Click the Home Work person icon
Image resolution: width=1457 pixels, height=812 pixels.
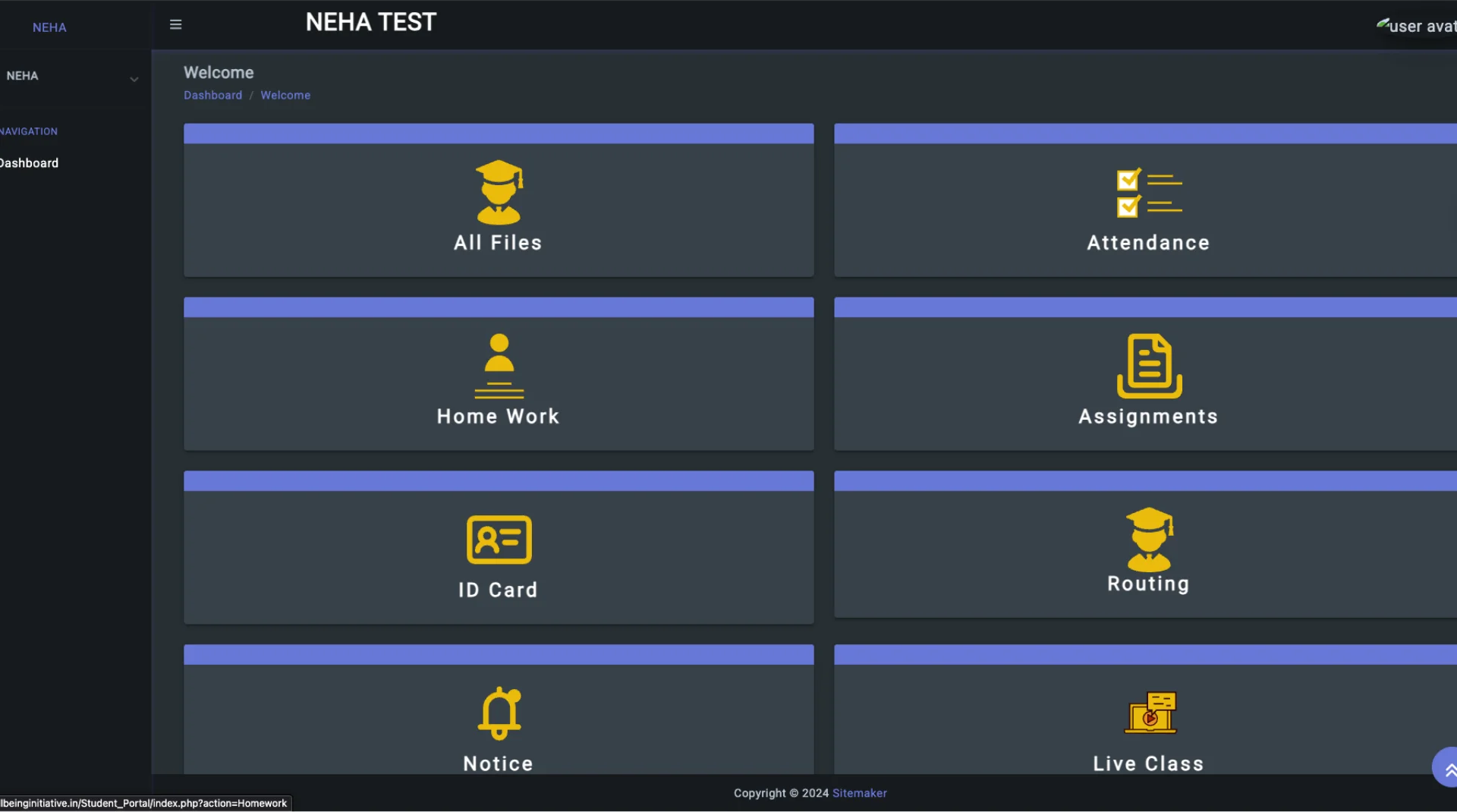[499, 366]
